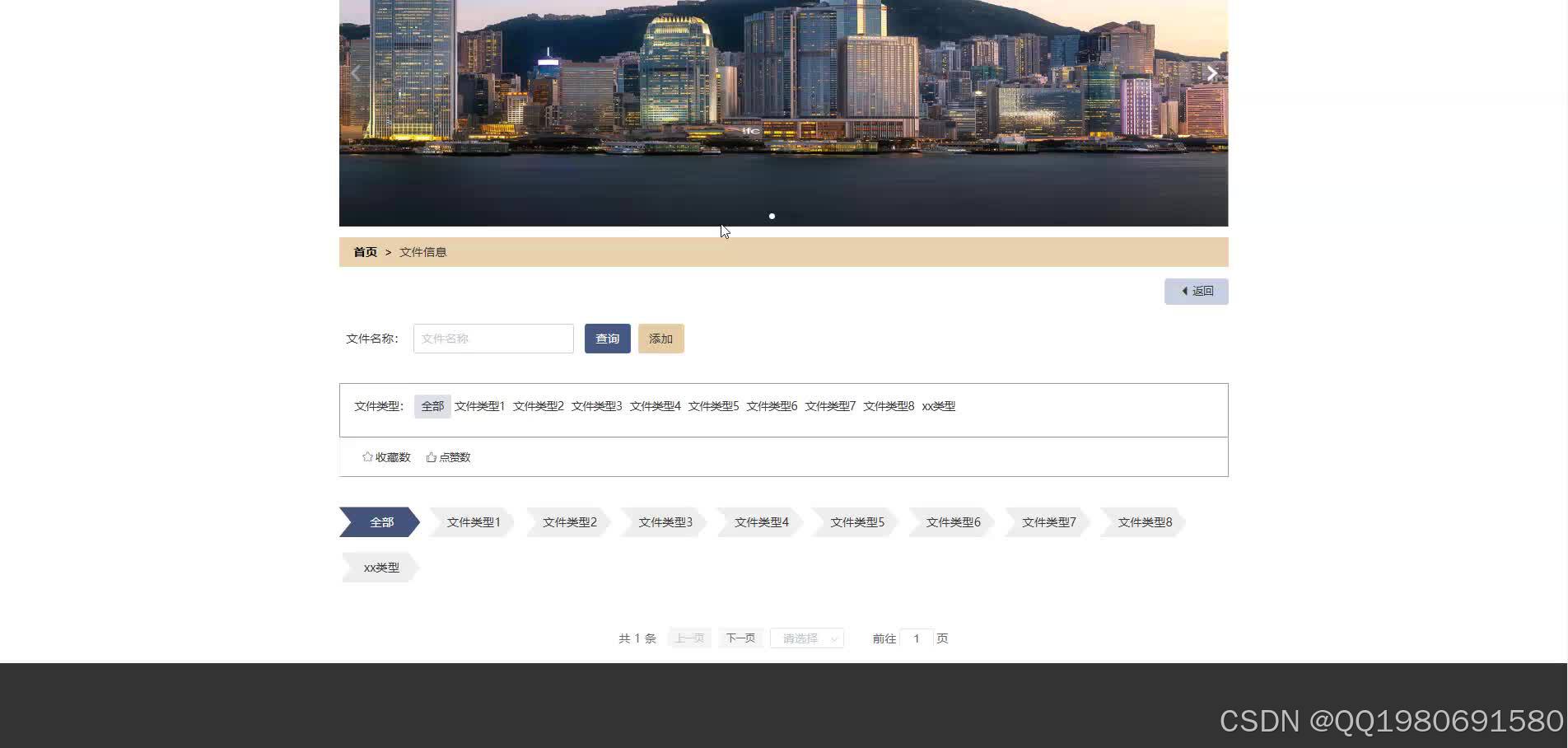Filter by 文件类型1 in the type bar
The image size is (1568, 748).
tap(480, 406)
